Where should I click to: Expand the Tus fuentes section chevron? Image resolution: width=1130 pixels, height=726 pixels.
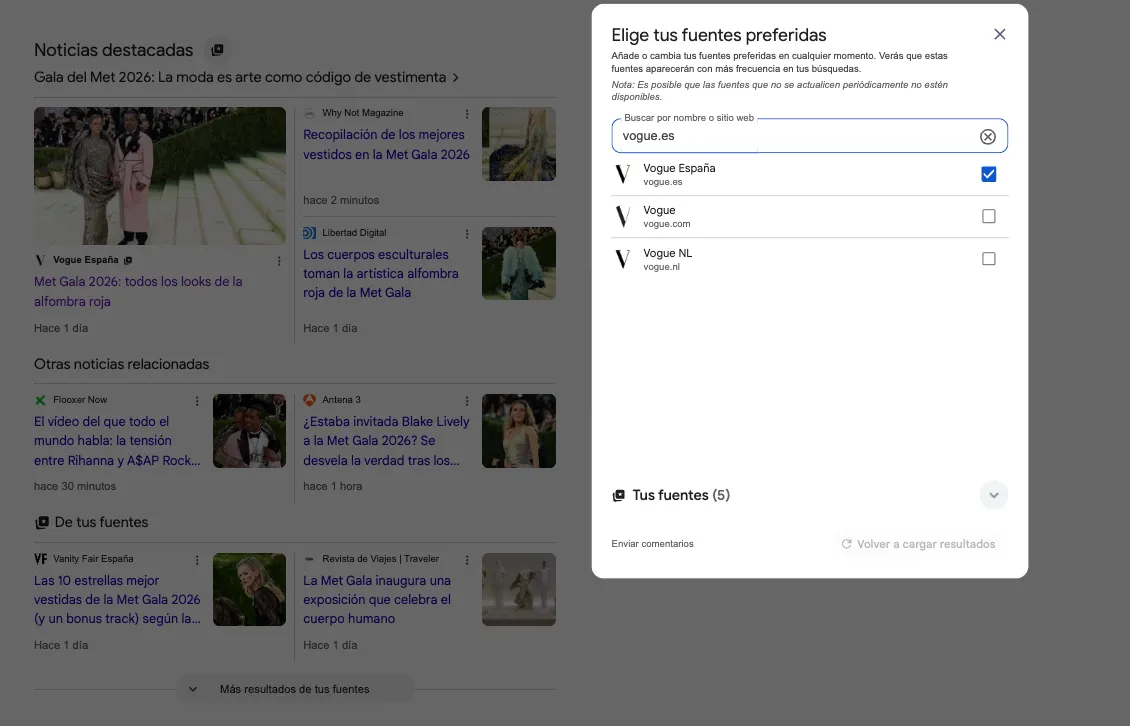click(994, 495)
